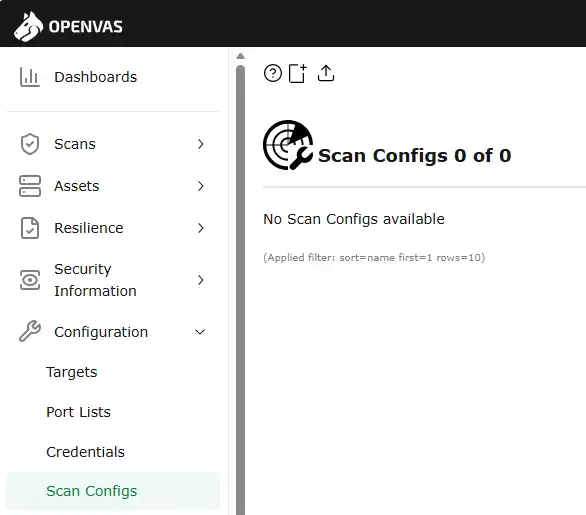The height and width of the screenshot is (515, 586).
Task: Click the import scan config upload icon
Action: pos(326,73)
